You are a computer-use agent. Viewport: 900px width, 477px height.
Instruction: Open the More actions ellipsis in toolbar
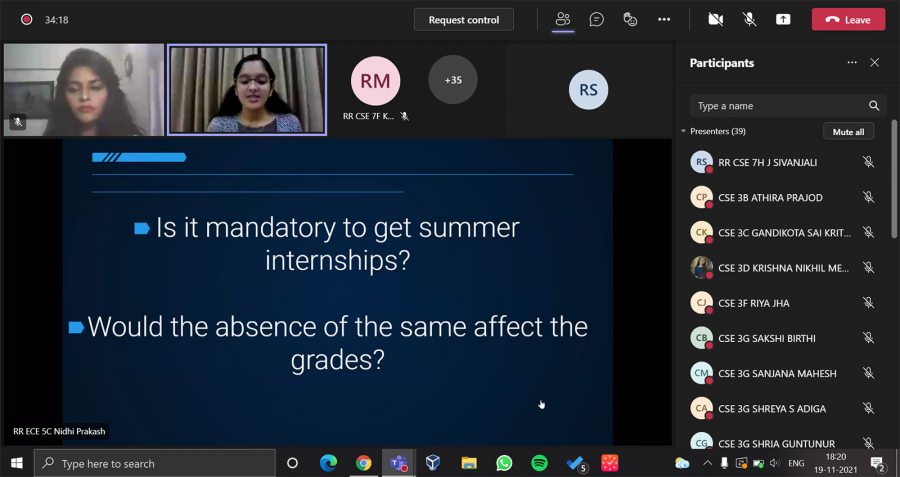click(x=664, y=19)
